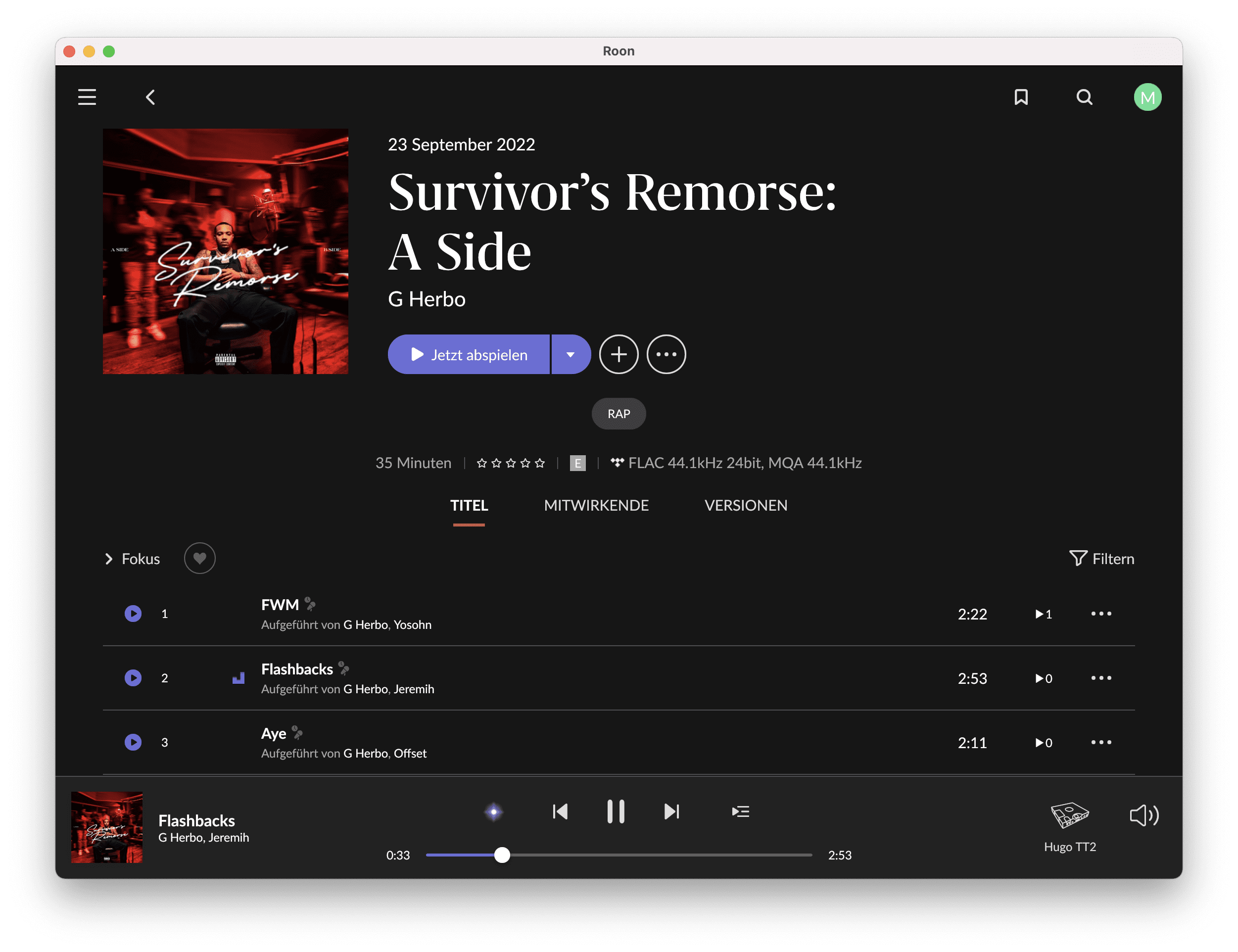This screenshot has height=952, width=1238.
Task: Open the Hugo TT2 audio zone icon
Action: coord(1069,816)
